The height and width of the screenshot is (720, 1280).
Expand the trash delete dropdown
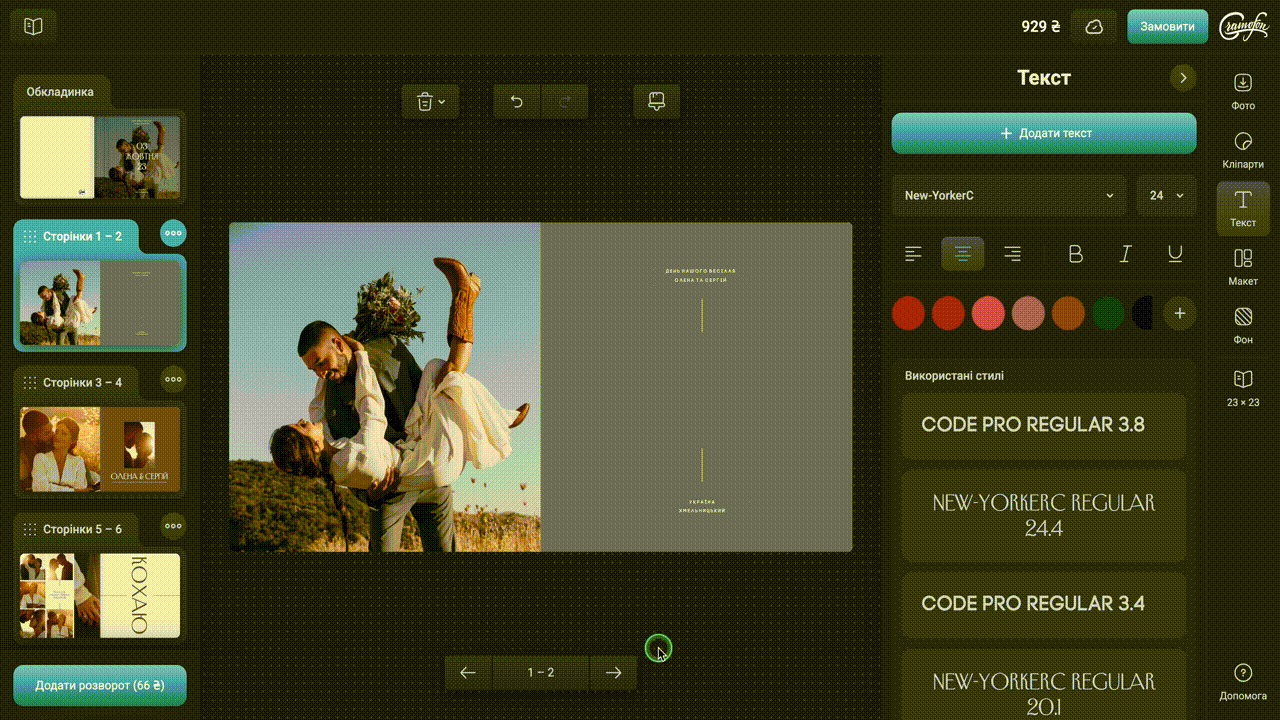point(431,101)
